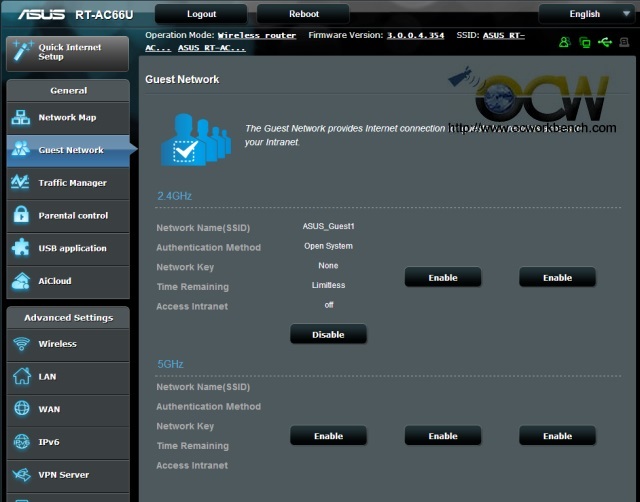Screen dimensions: 640x502
Task: Open Network Map via its icon
Action: point(21,117)
